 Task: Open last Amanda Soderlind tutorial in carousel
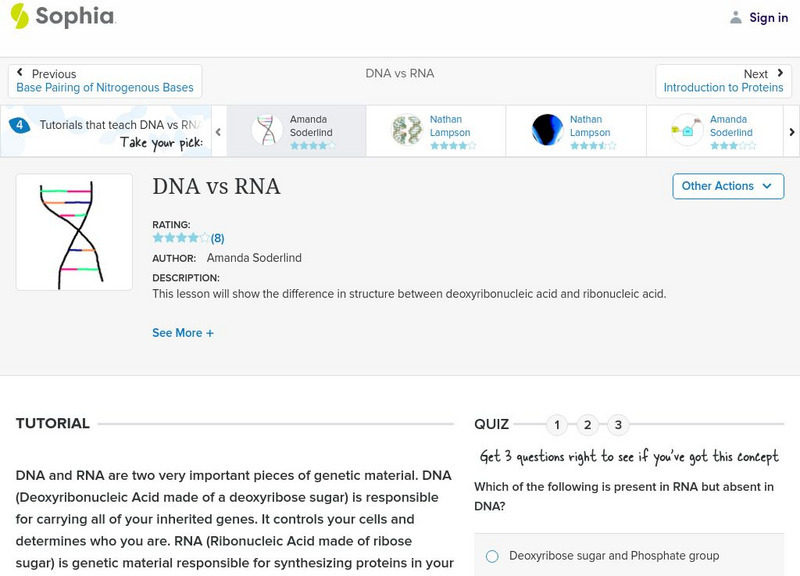click(x=687, y=131)
